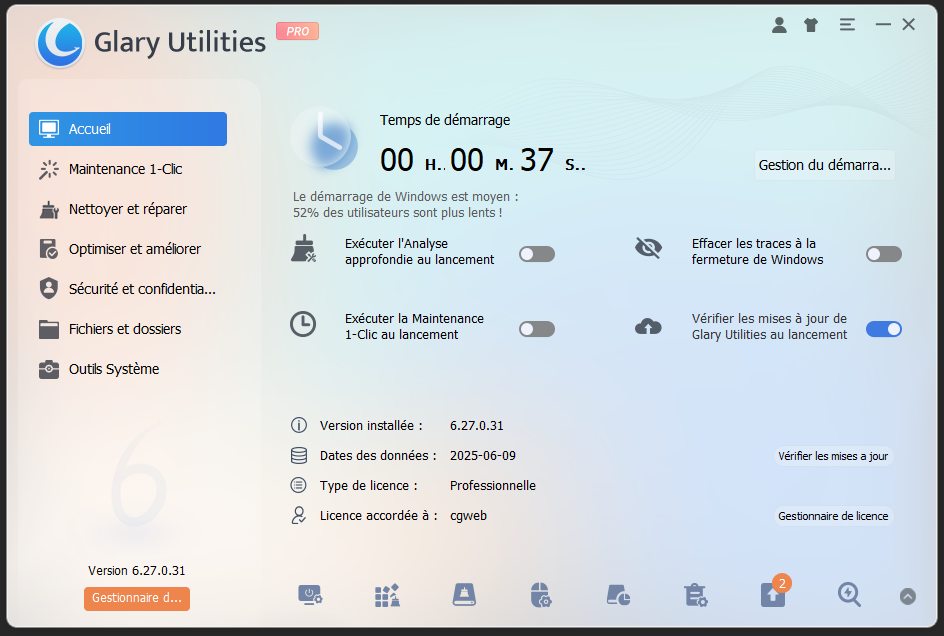This screenshot has width=944, height=636.
Task: Toggle Exécuter la Maintenance 1-Clic au lancement
Action: pyautogui.click(x=537, y=329)
